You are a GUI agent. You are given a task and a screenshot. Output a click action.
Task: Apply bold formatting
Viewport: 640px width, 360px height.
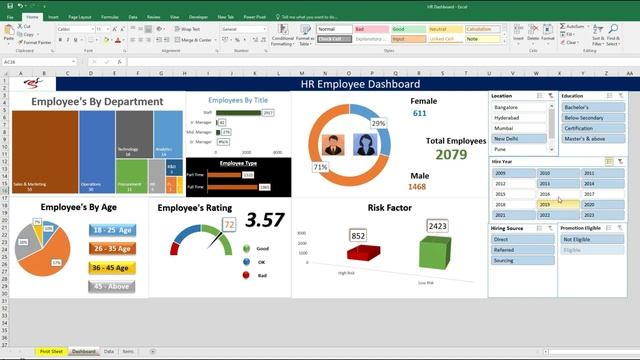coord(60,40)
